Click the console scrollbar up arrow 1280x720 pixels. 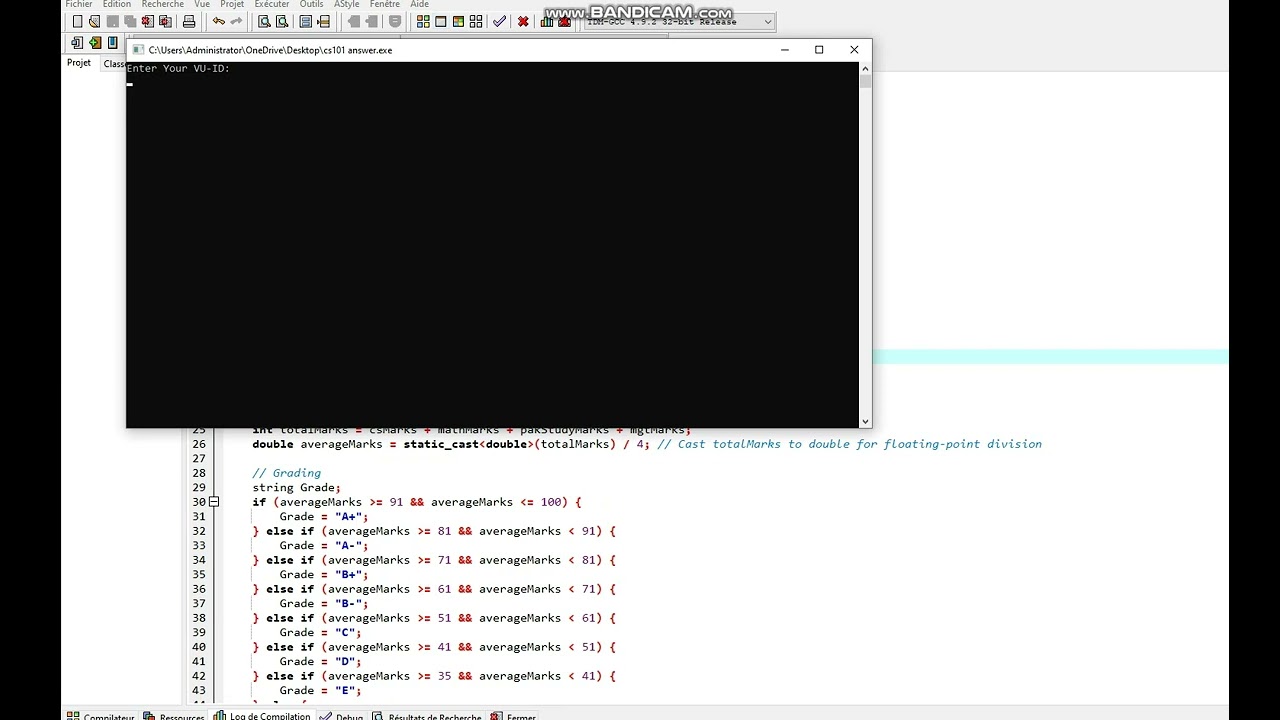tap(865, 68)
